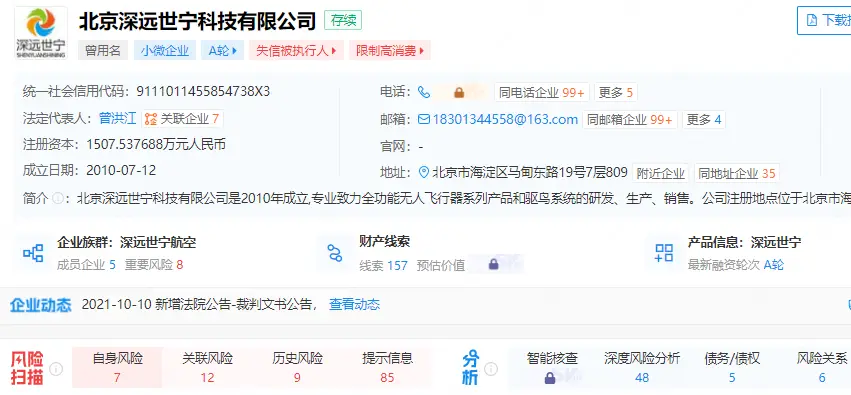Image resolution: width=851 pixels, height=395 pixels.
Task: Open 同地址企业 35 list
Action: 736,174
